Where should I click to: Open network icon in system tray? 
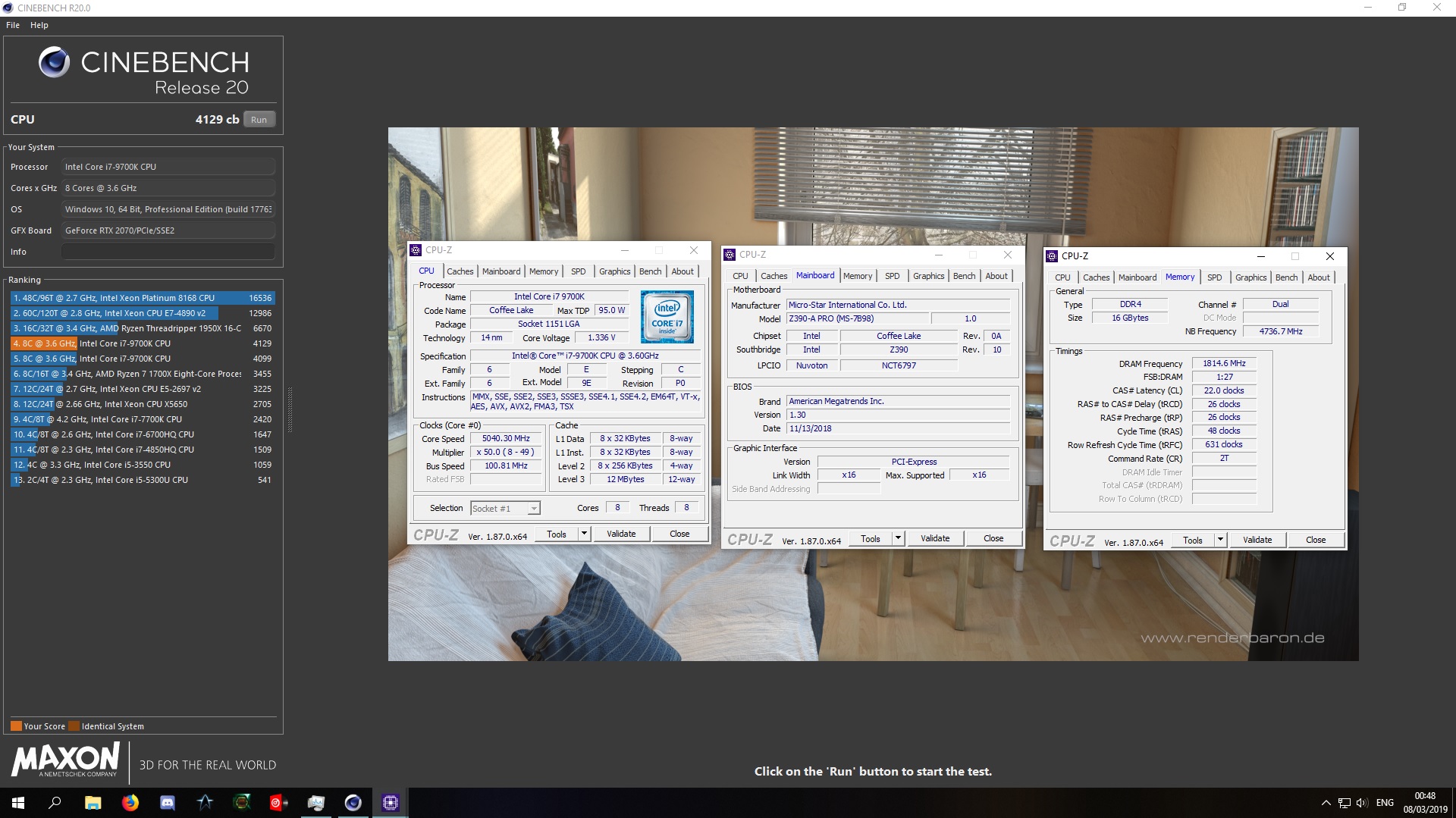pos(1344,803)
